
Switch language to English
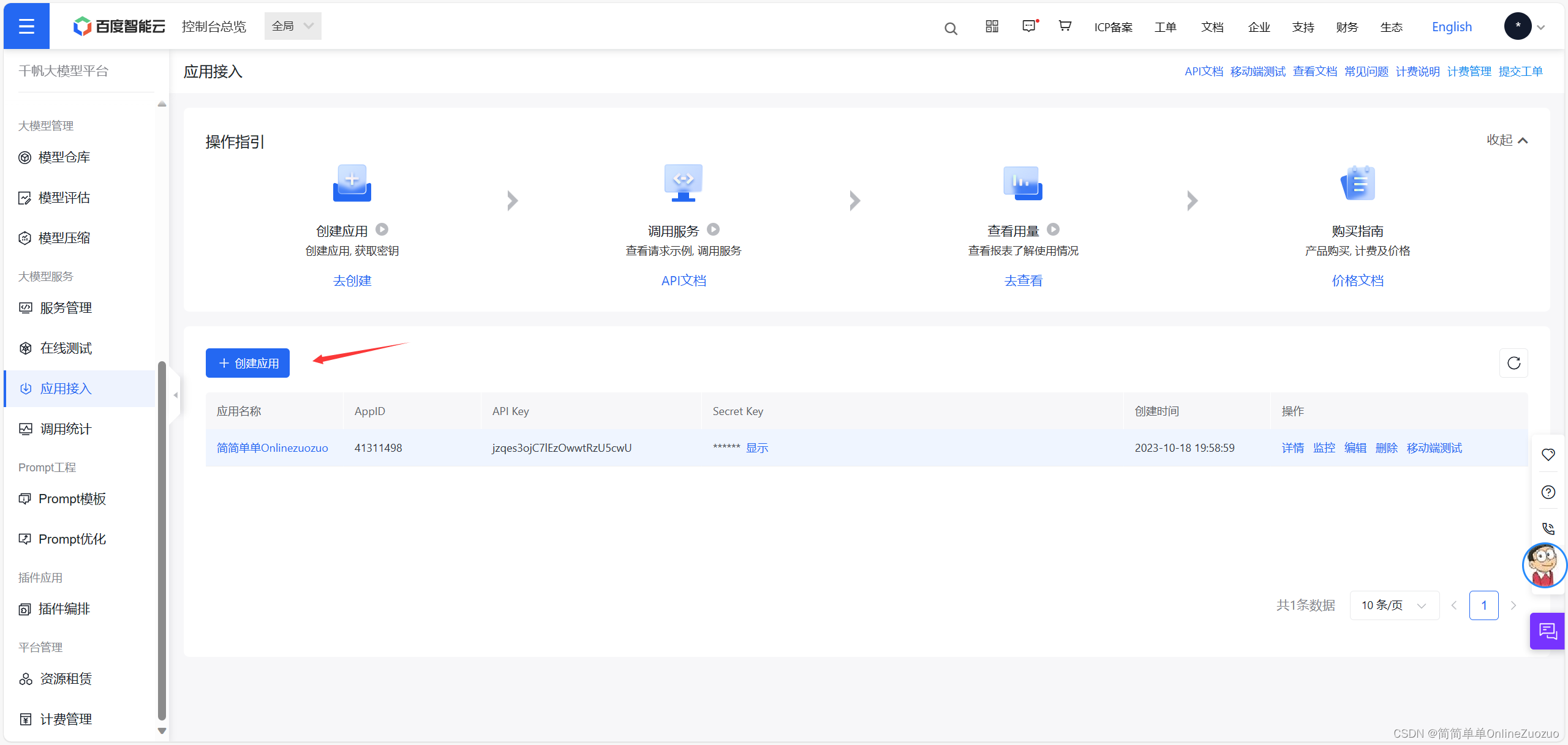[x=1452, y=27]
